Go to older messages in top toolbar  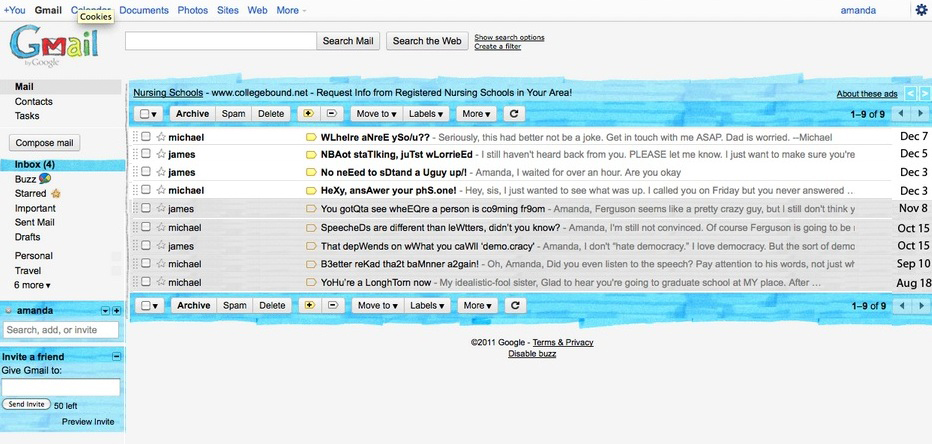pyautogui.click(x=920, y=114)
